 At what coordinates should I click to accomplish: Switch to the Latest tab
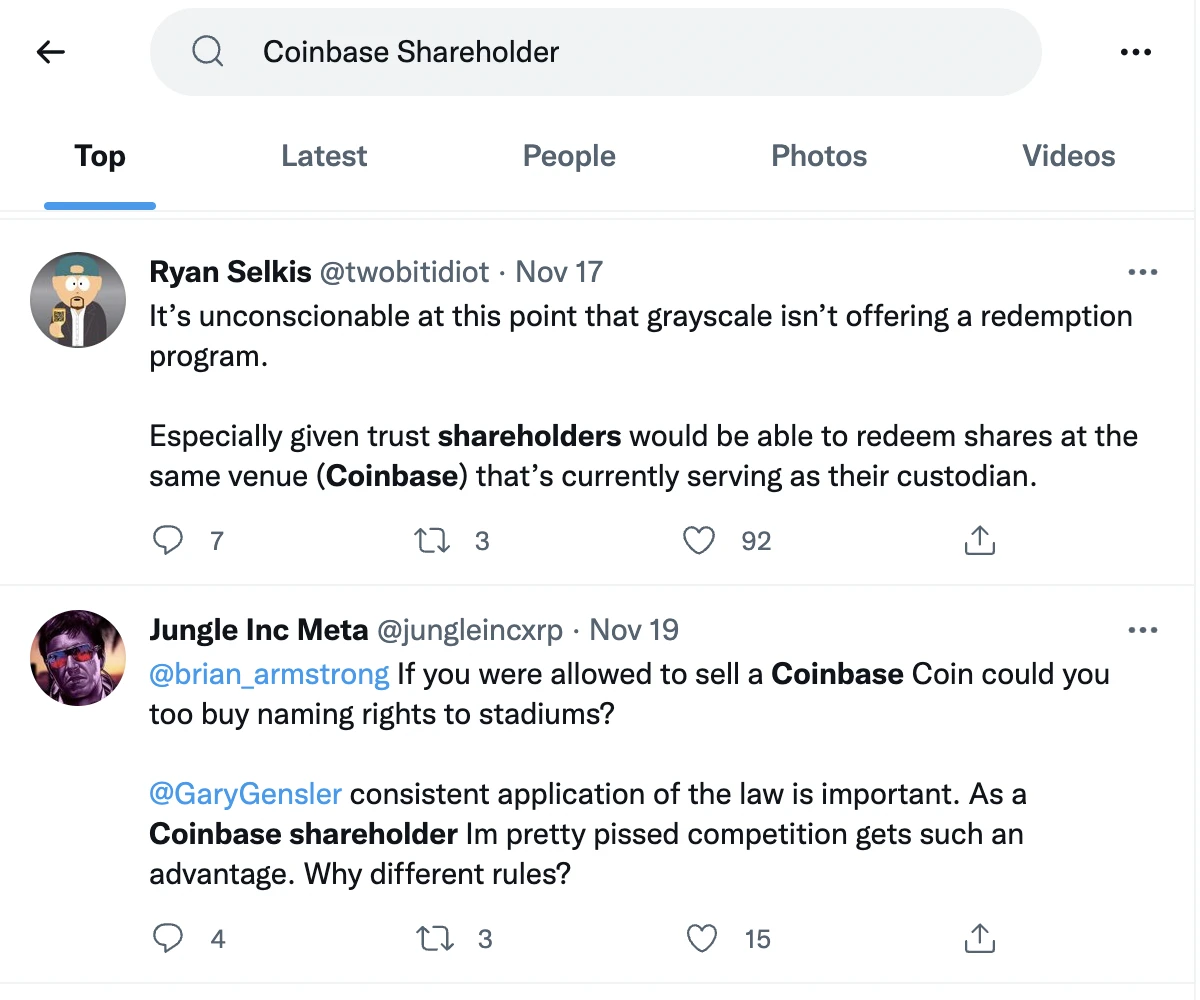pos(324,156)
